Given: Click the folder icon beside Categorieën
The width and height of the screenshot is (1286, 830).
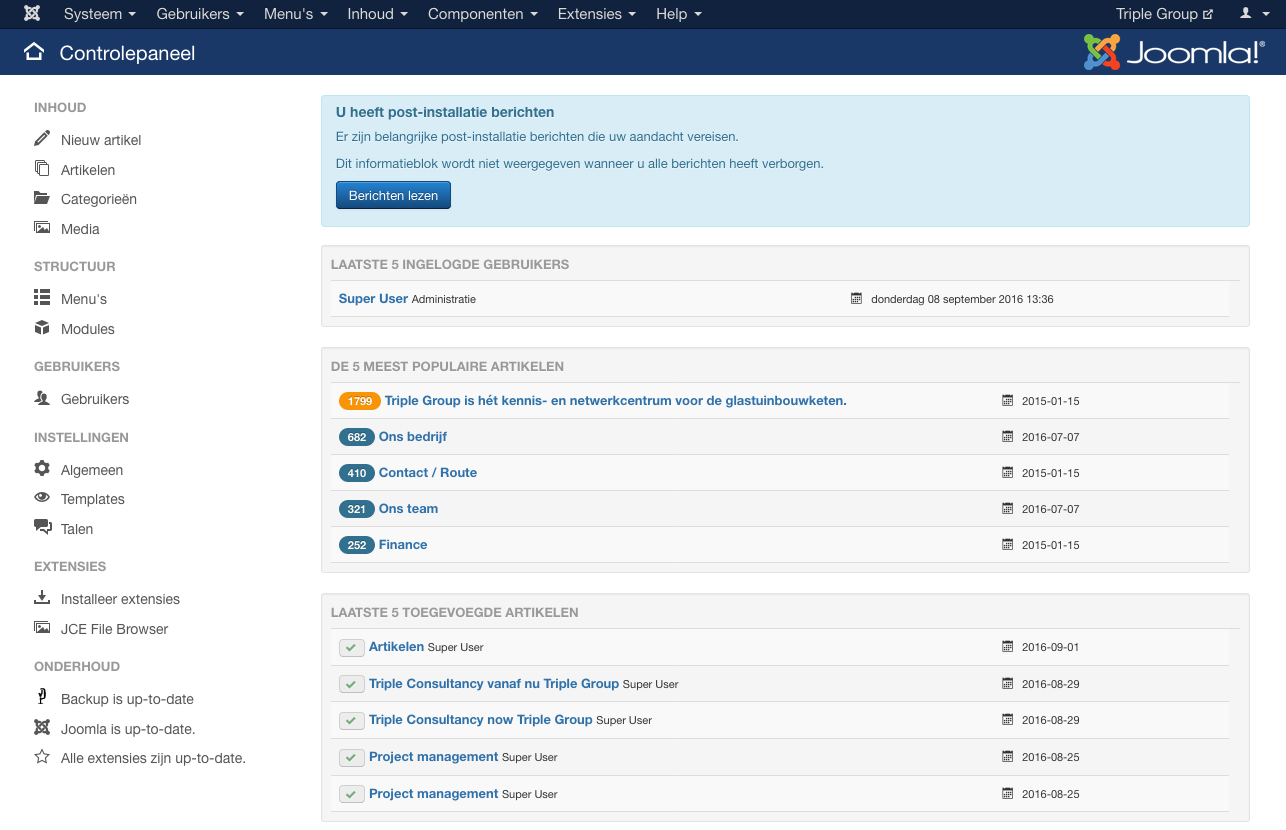Looking at the screenshot, I should point(42,198).
